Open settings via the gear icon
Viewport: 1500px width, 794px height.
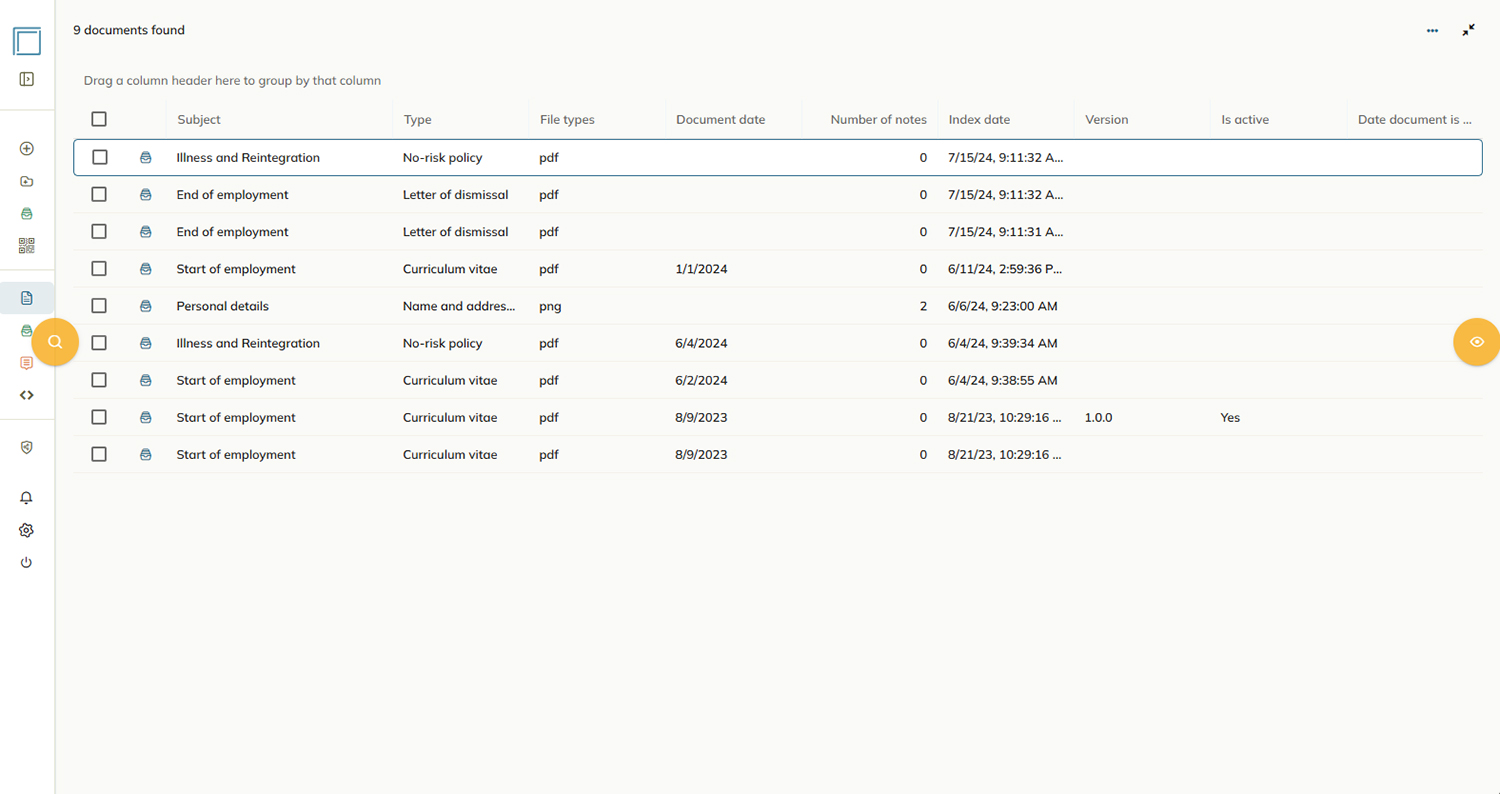(27, 530)
